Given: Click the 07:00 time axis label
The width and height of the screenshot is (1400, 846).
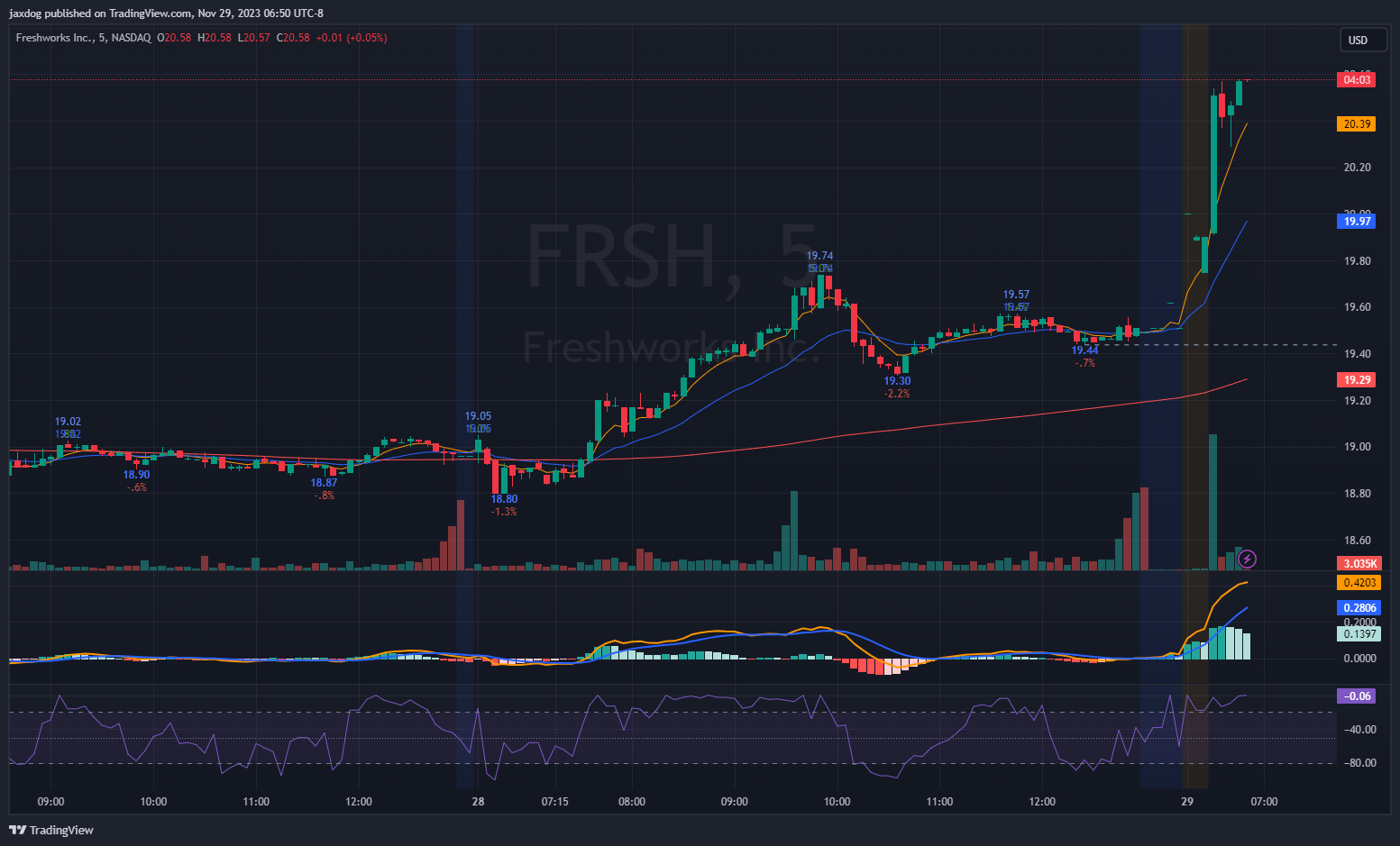Looking at the screenshot, I should 1264,802.
